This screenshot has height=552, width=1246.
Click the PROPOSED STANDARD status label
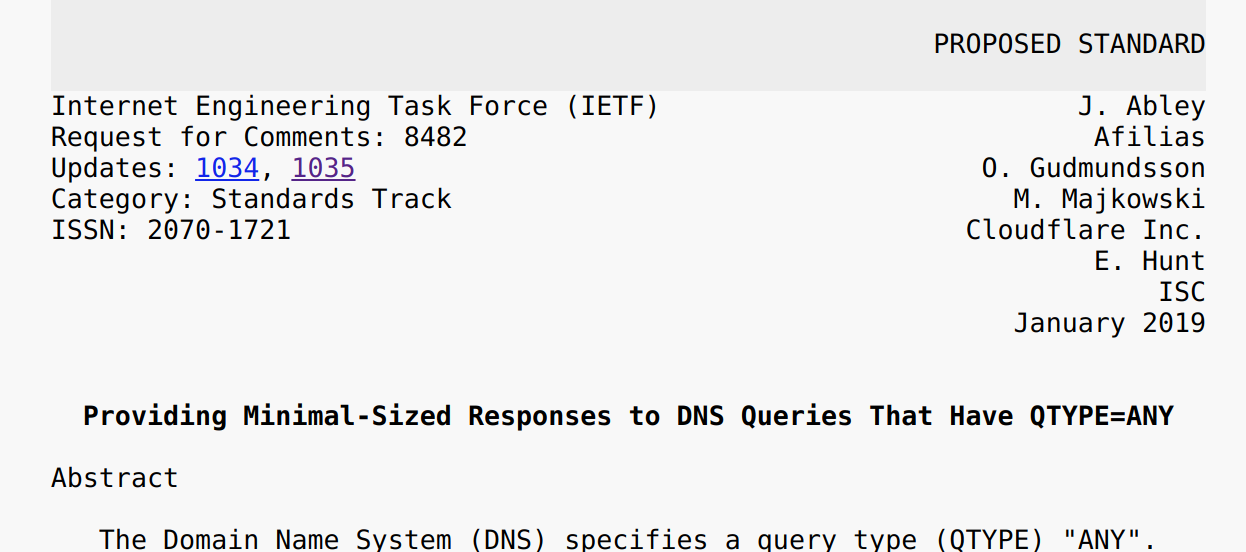(1069, 45)
